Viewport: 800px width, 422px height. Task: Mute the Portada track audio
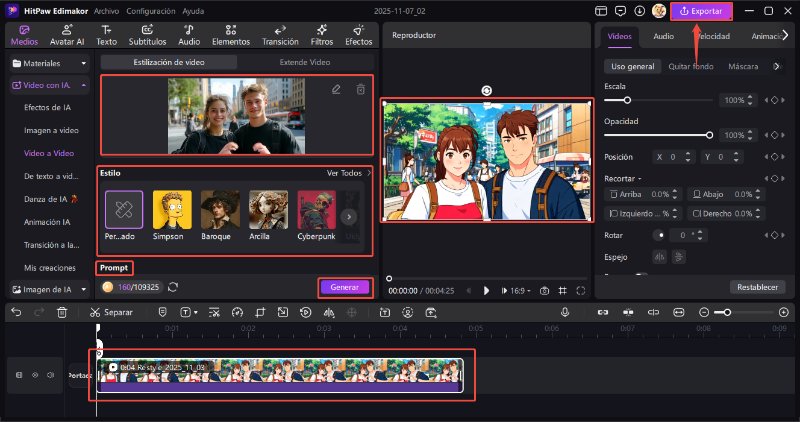(53, 375)
